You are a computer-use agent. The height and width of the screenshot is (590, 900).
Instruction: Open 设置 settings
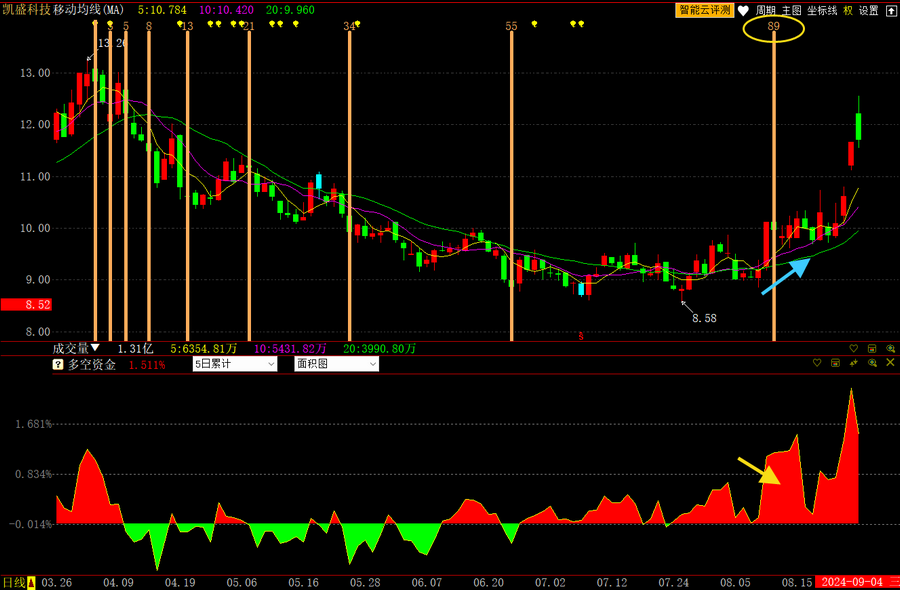[x=868, y=10]
